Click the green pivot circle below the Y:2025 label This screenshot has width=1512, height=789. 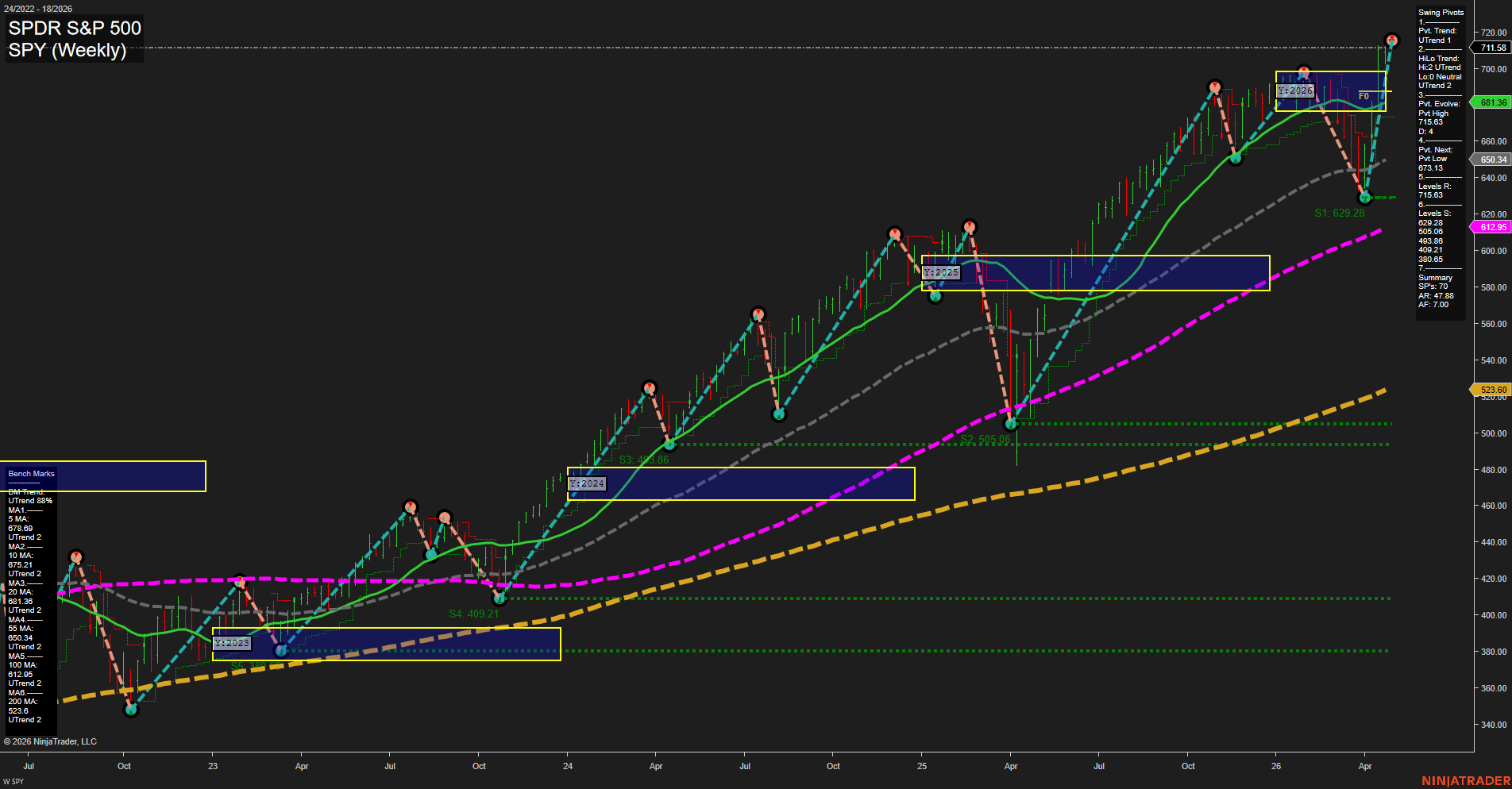(935, 295)
